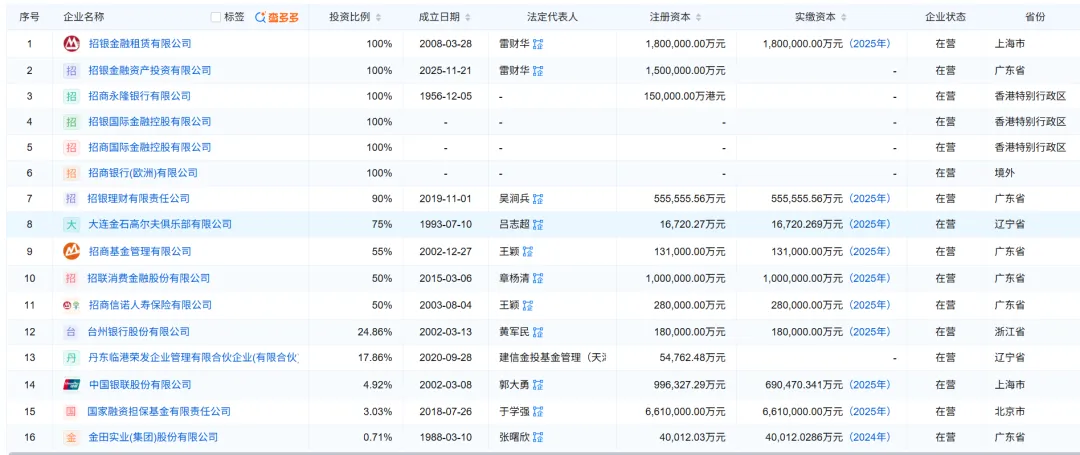Click (2024年) link in 金田实业 row
Screen dimensions: 1080x455
click(x=870, y=437)
